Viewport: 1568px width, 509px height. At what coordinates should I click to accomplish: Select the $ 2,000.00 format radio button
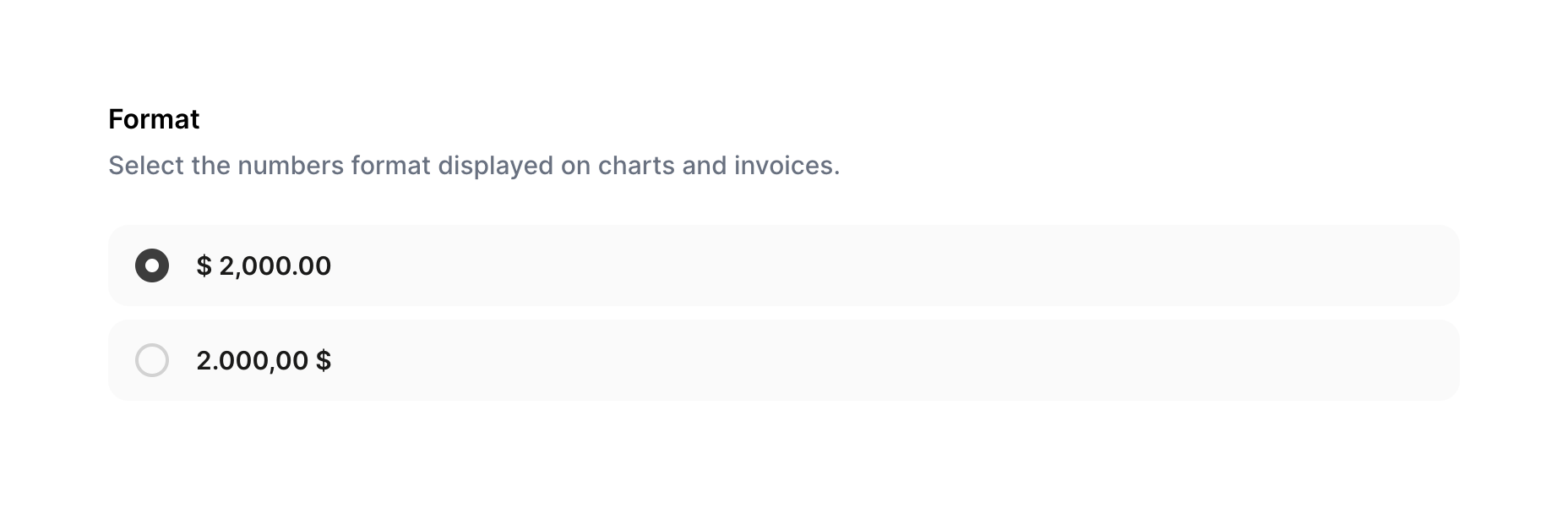(x=153, y=265)
